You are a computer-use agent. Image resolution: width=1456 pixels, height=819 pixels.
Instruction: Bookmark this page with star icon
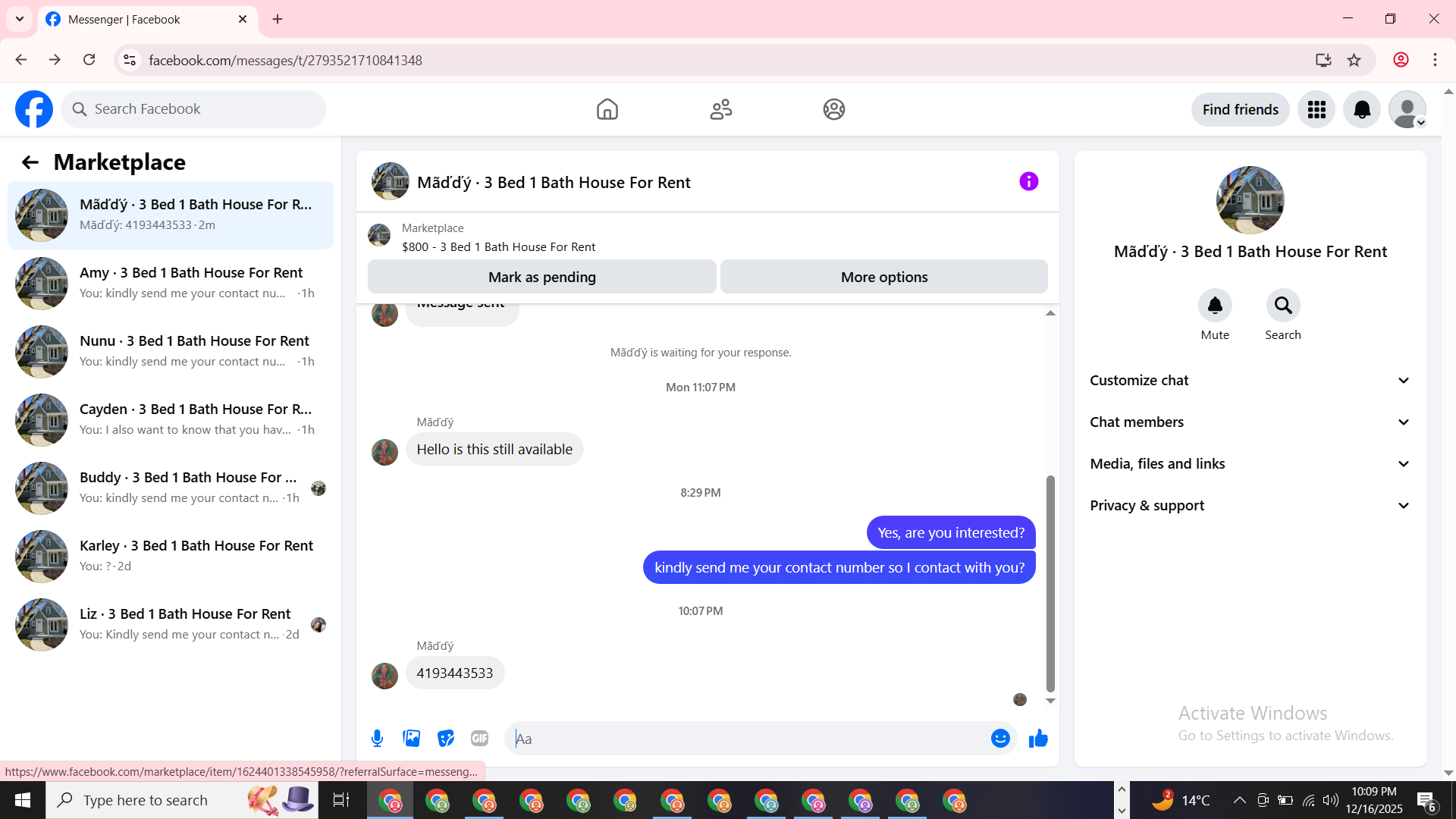pos(1354,60)
